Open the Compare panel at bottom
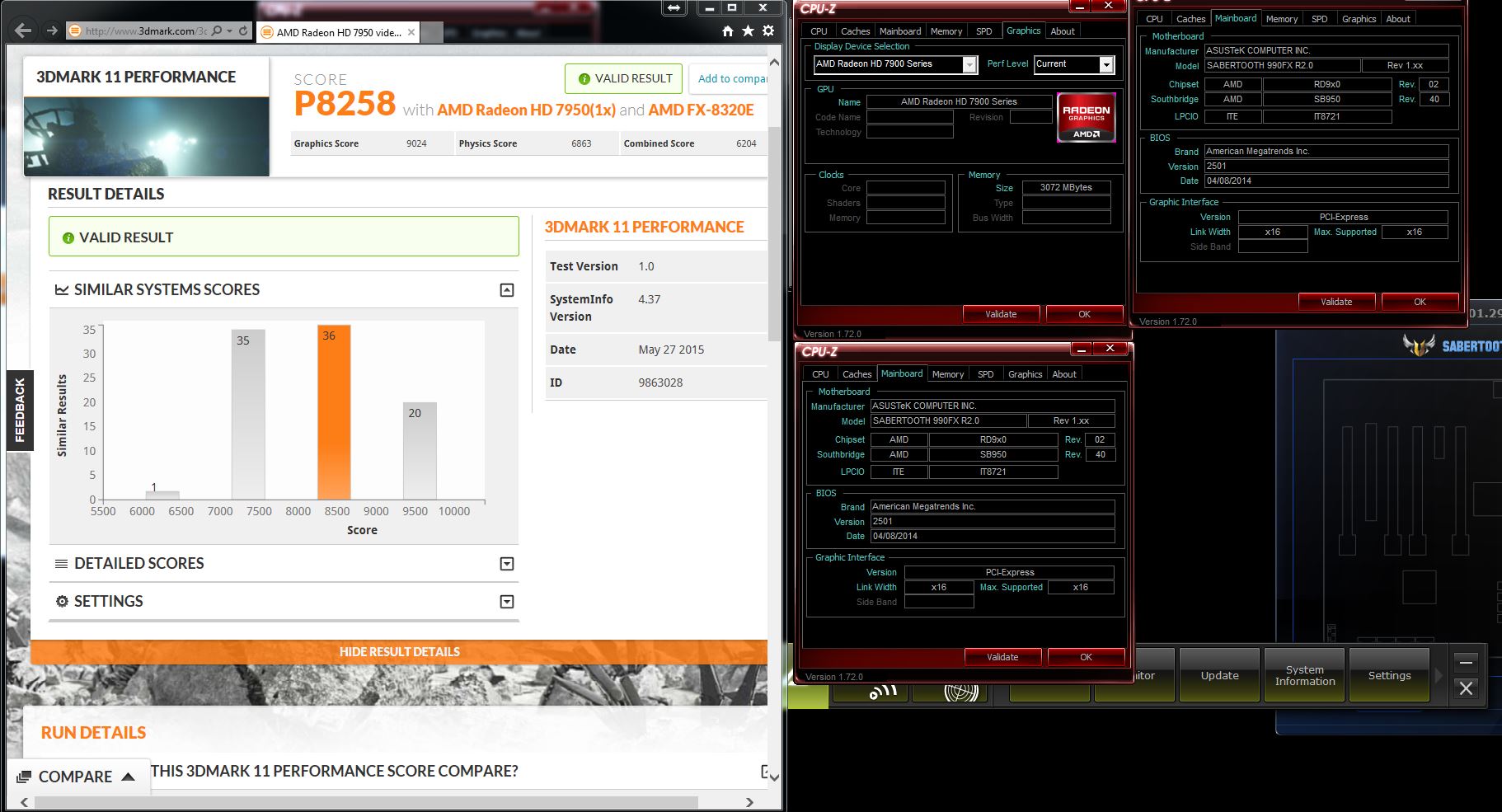Viewport: 1502px width, 812px height. 80,777
